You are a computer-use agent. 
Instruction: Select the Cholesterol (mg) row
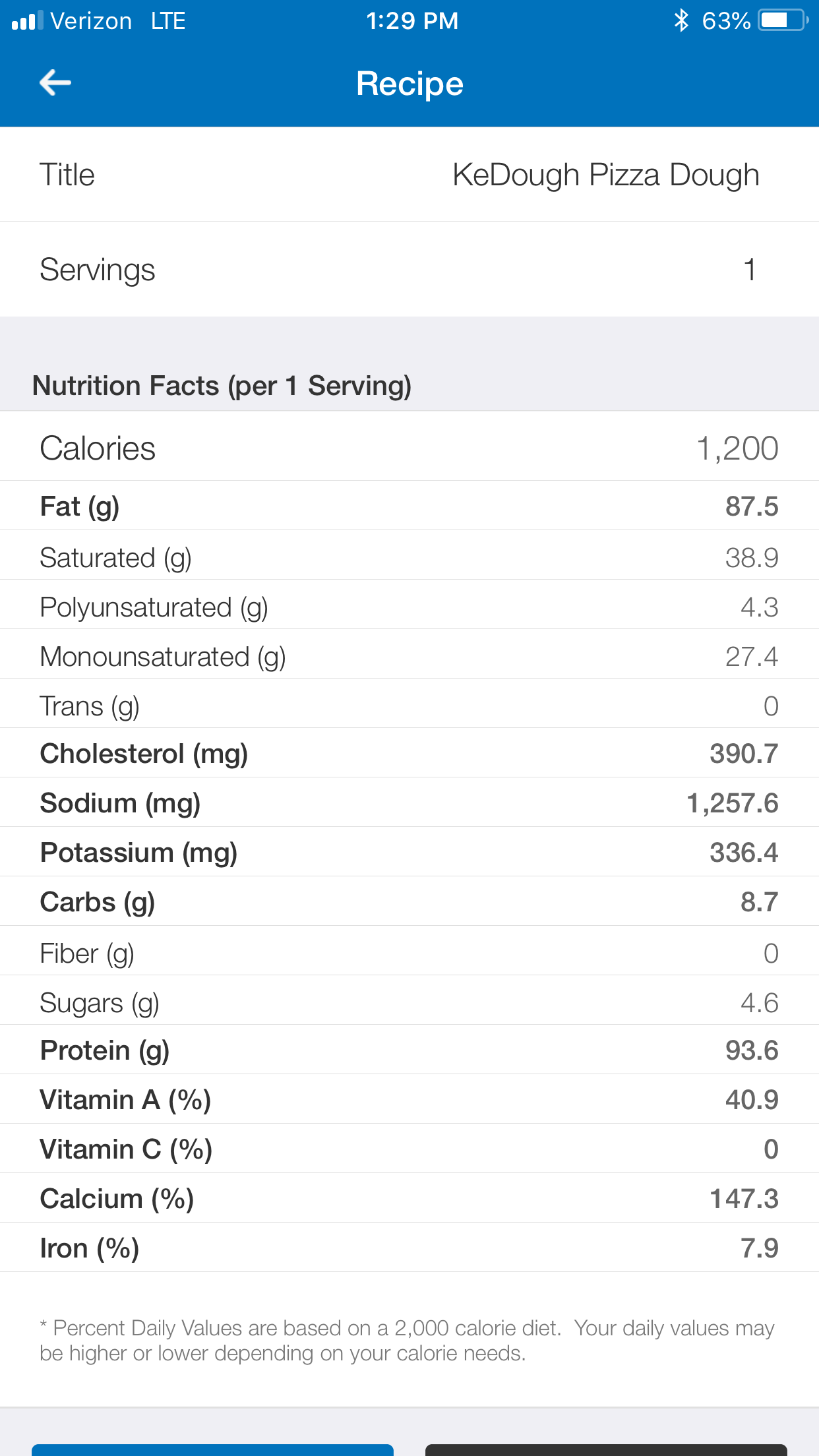click(x=409, y=754)
